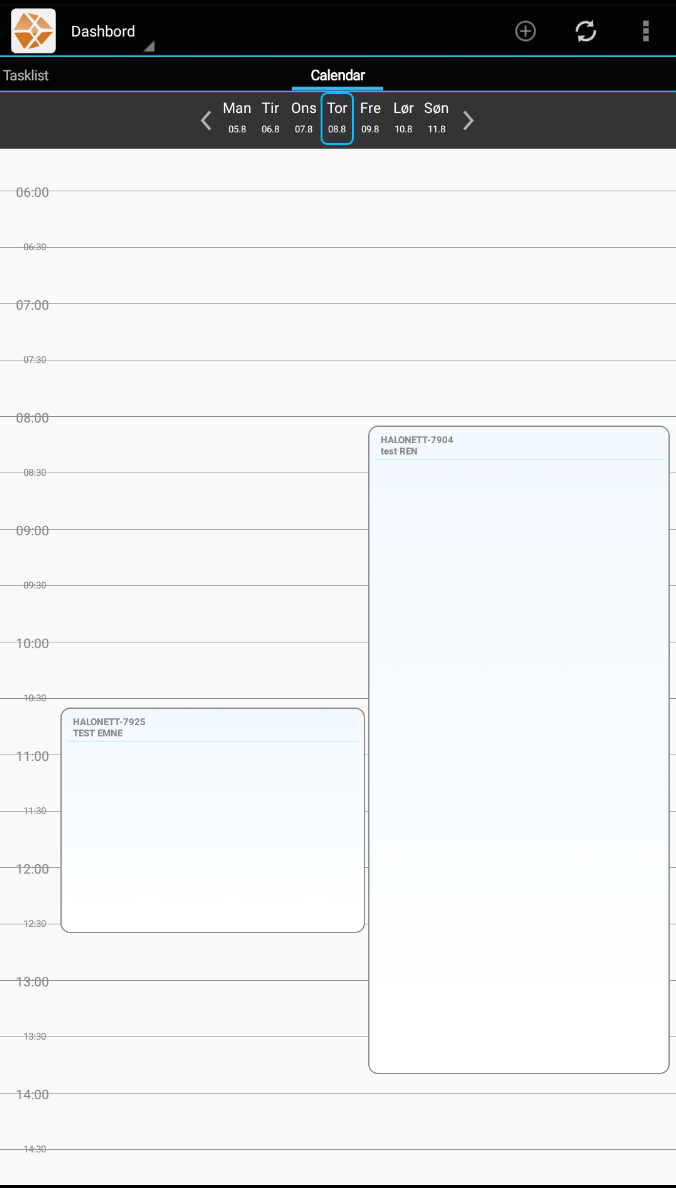Switch to the Tasklist tab
676x1188 pixels.
tap(26, 75)
